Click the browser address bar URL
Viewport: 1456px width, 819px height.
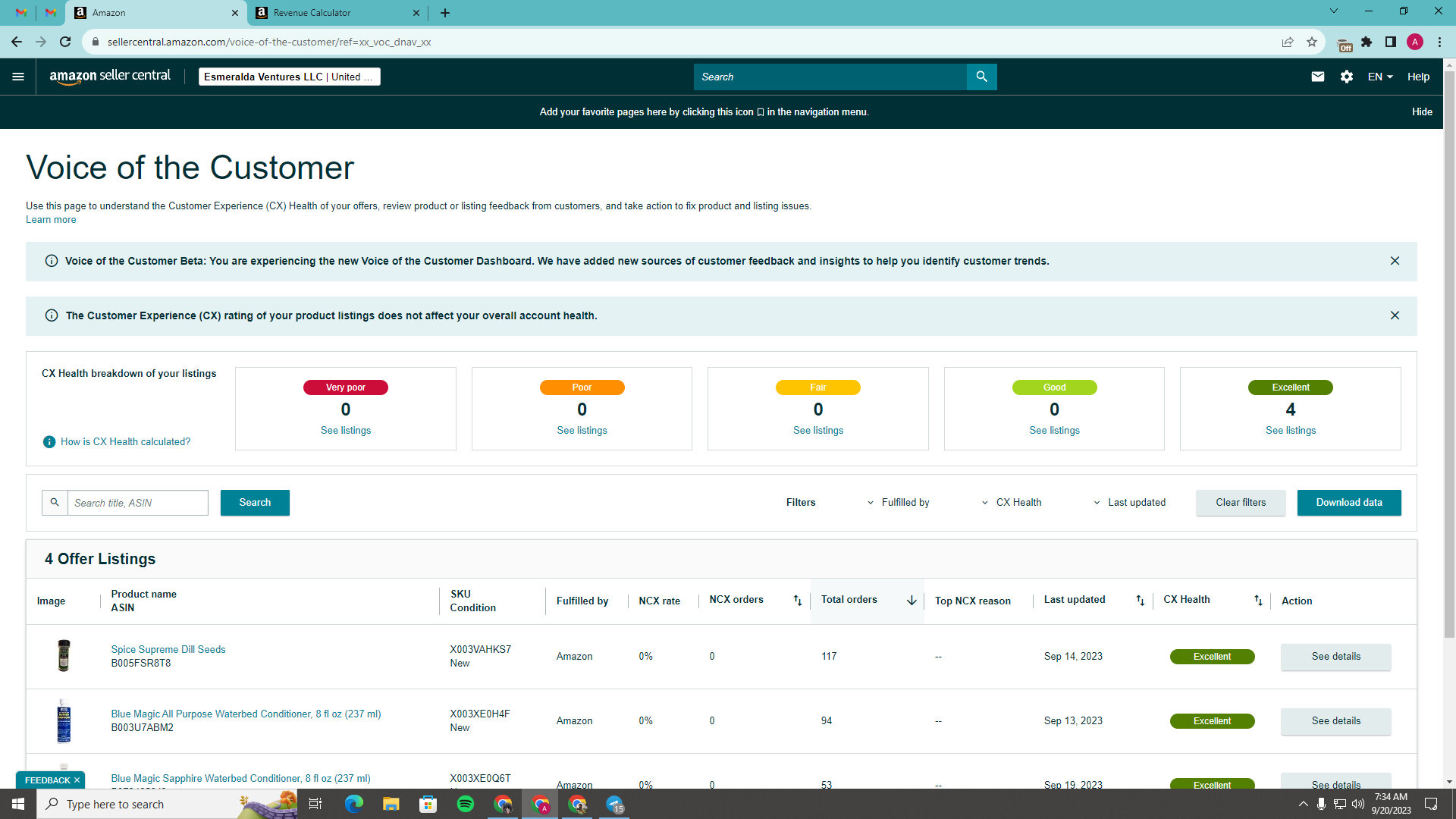269,42
